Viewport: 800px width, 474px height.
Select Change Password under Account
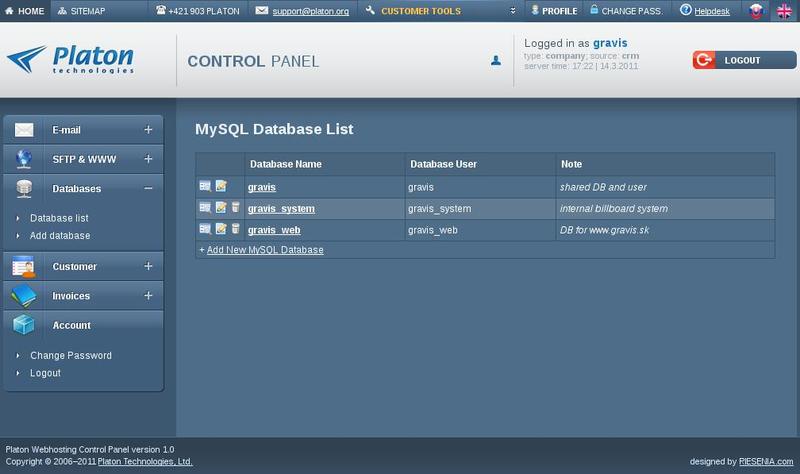pyautogui.click(x=70, y=356)
